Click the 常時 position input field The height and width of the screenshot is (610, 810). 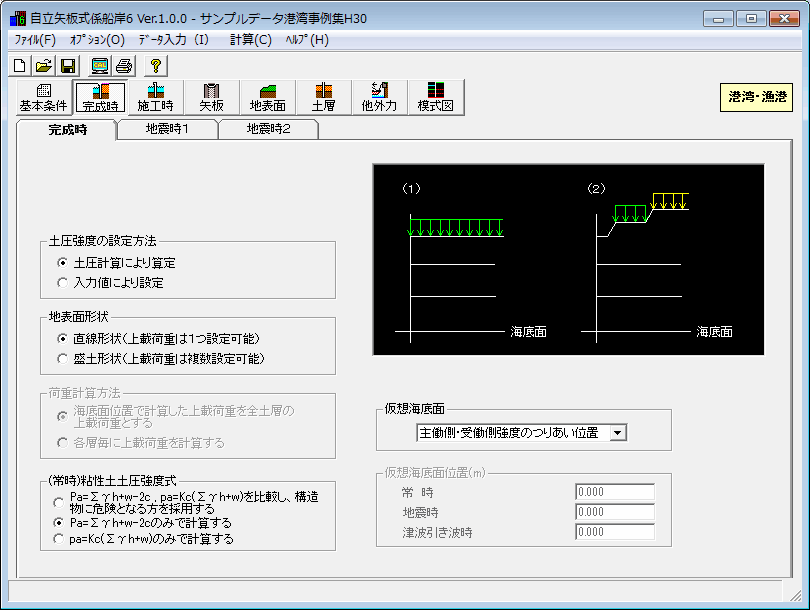tap(615, 492)
